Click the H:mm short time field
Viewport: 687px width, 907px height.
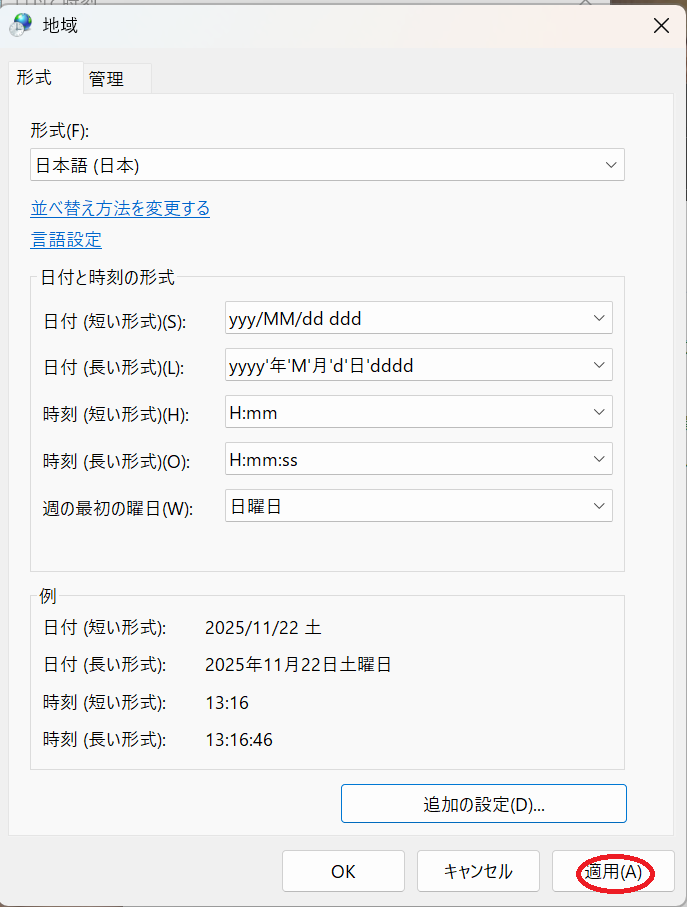click(400, 412)
